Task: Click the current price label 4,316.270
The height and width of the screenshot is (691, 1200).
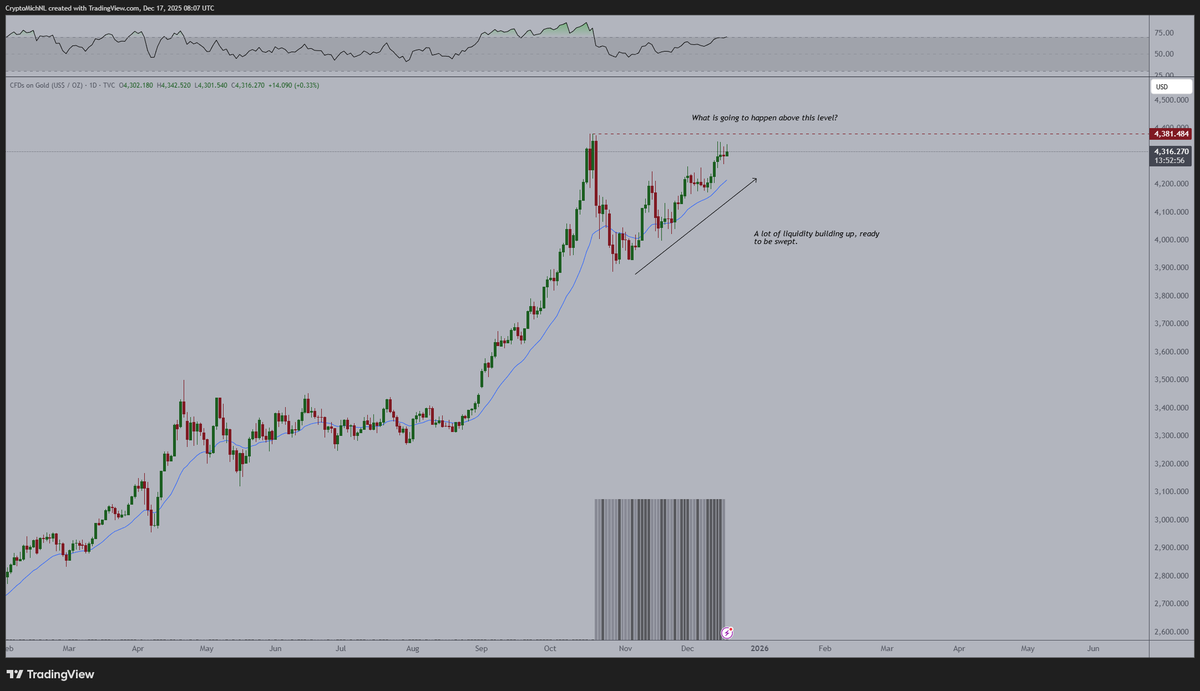Action: (1170, 151)
